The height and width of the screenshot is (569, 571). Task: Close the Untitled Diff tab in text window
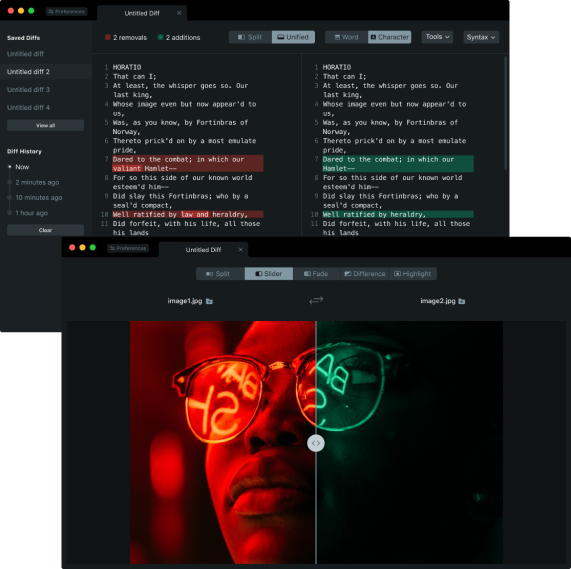(179, 13)
